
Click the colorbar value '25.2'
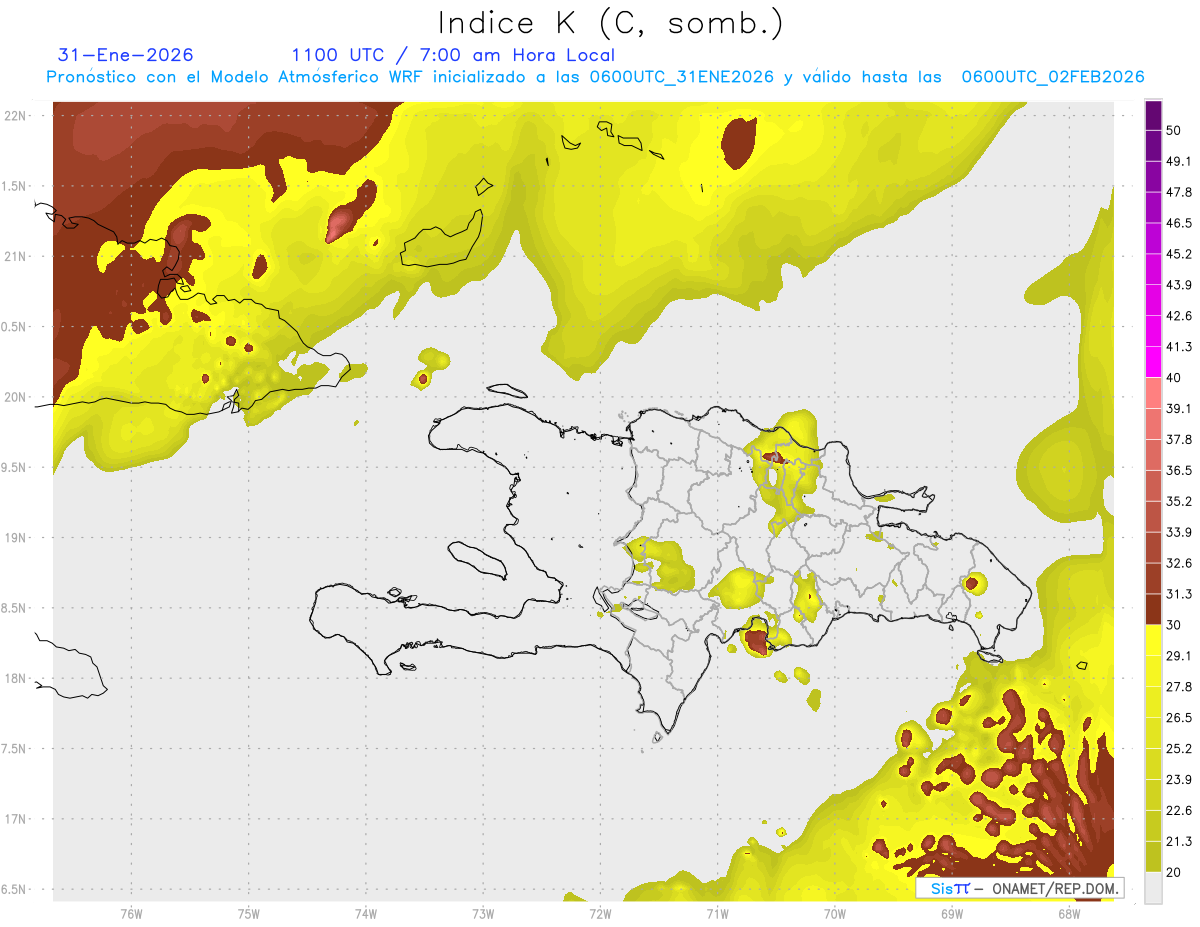(1178, 749)
